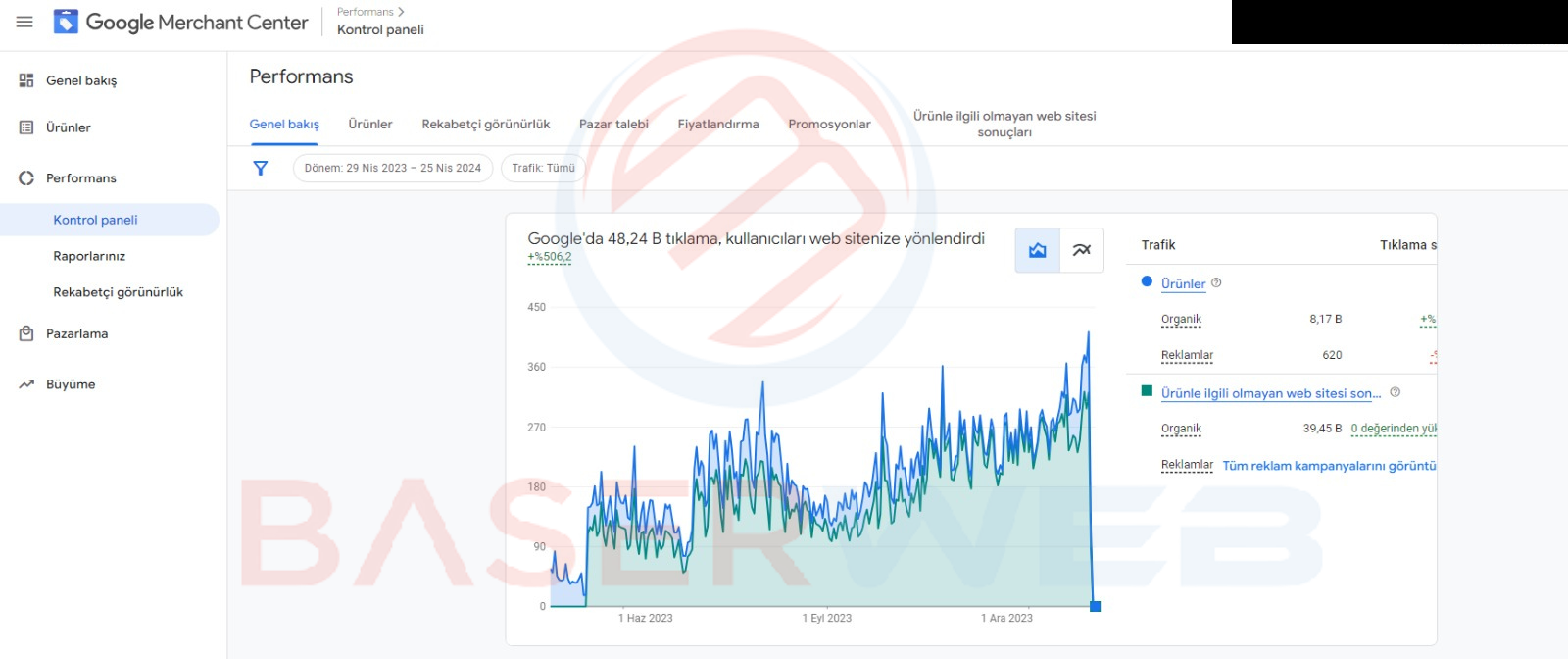Open the Trafik: Tümü filter chip
This screenshot has width=1568, height=659.
point(543,168)
